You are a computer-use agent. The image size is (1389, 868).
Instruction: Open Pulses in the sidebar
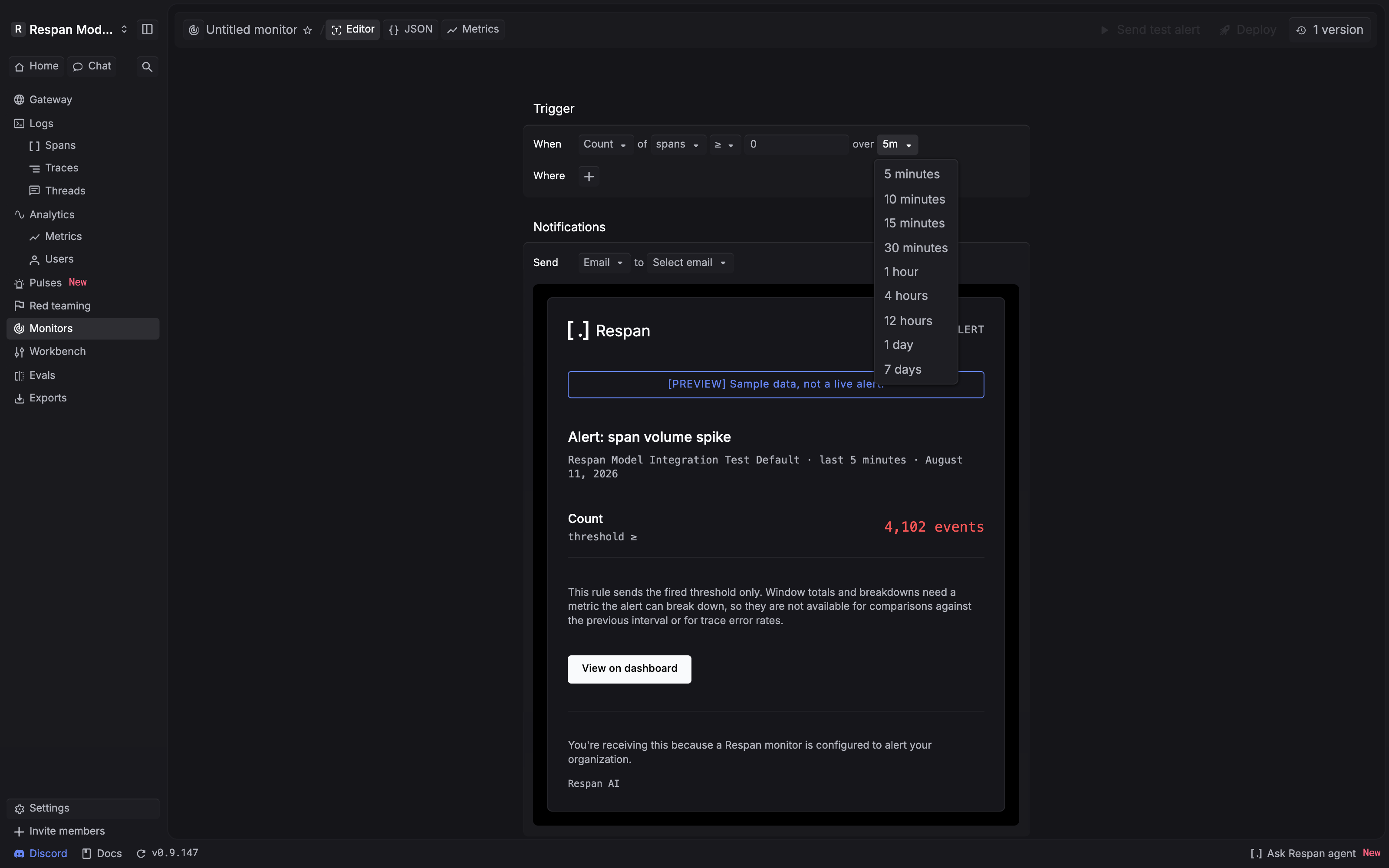click(x=82, y=283)
